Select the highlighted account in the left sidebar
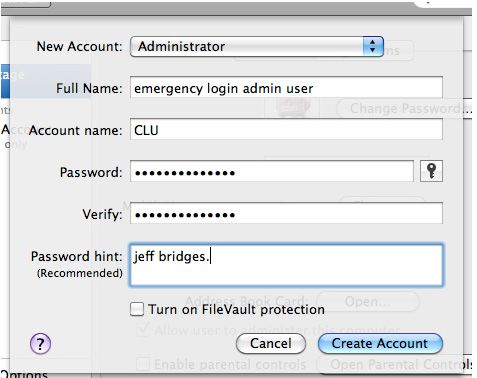The width and height of the screenshot is (477, 378). (46, 81)
